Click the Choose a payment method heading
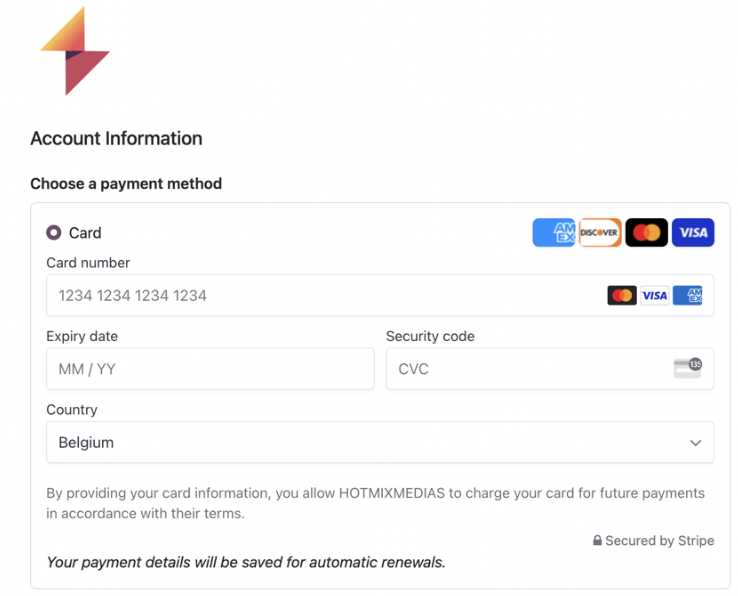Viewport: 738px width, 596px height. [x=126, y=184]
